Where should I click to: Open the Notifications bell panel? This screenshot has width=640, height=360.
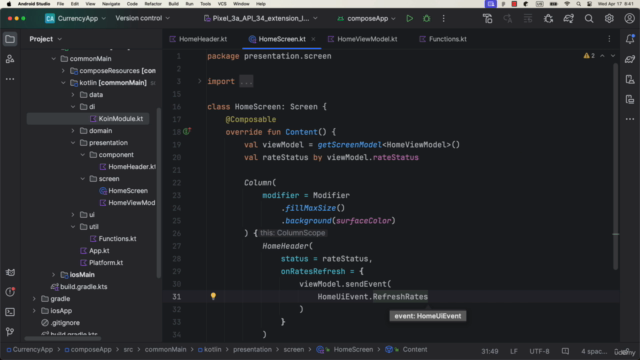point(630,39)
